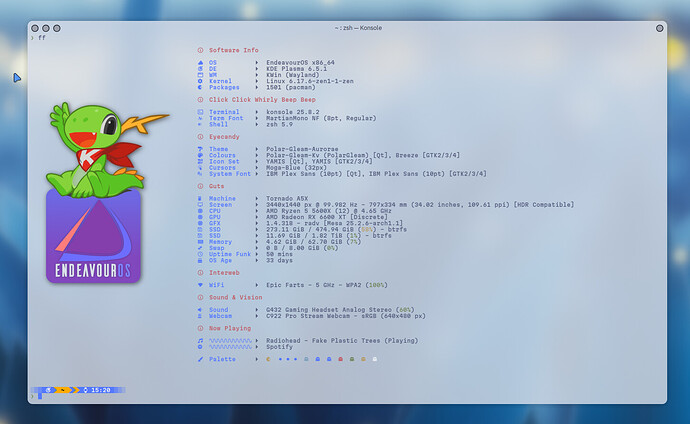690x424 pixels.
Task: Click the 'Software Info' heading
Action: click(234, 50)
